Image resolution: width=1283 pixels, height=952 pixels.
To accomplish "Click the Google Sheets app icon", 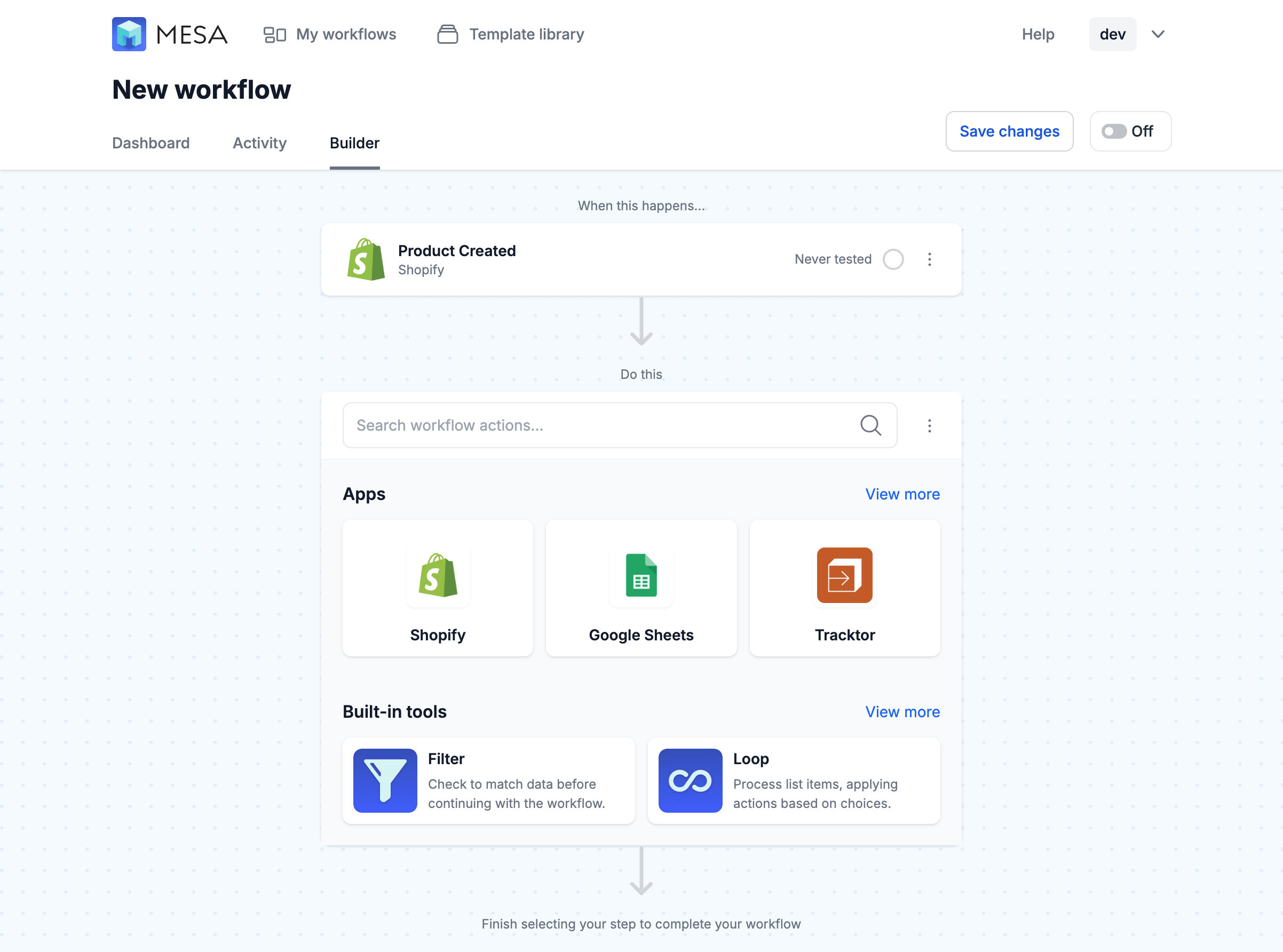I will point(641,575).
